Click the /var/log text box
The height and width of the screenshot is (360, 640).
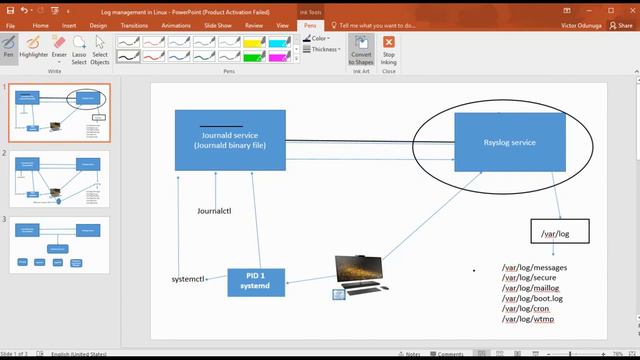coord(560,231)
